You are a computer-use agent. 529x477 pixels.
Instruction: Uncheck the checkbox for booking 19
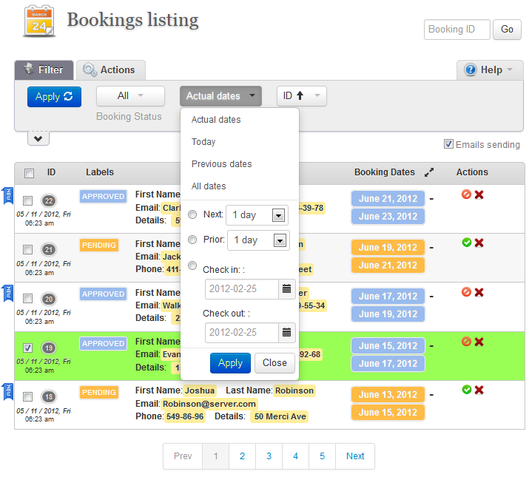[x=28, y=347]
